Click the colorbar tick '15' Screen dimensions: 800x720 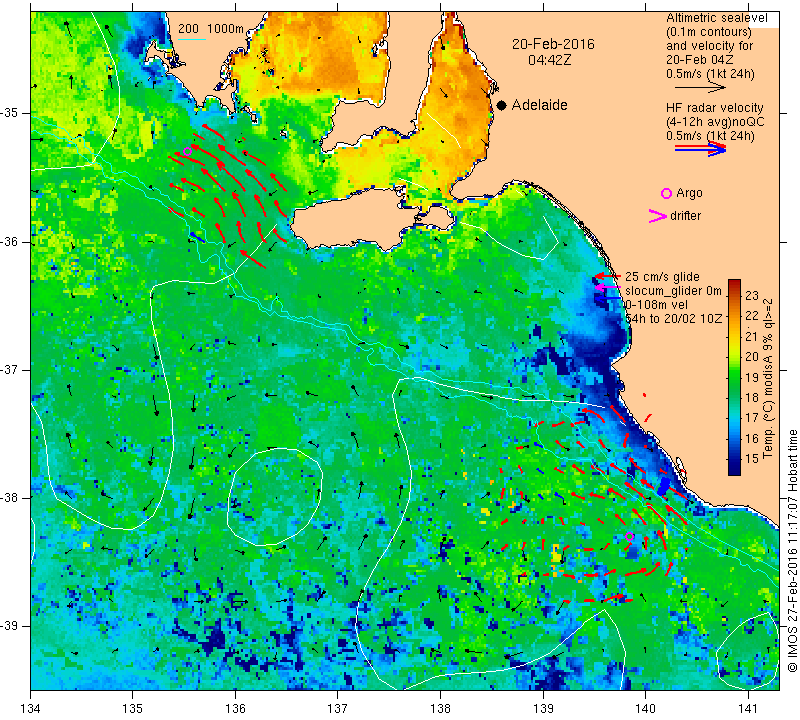coord(752,459)
